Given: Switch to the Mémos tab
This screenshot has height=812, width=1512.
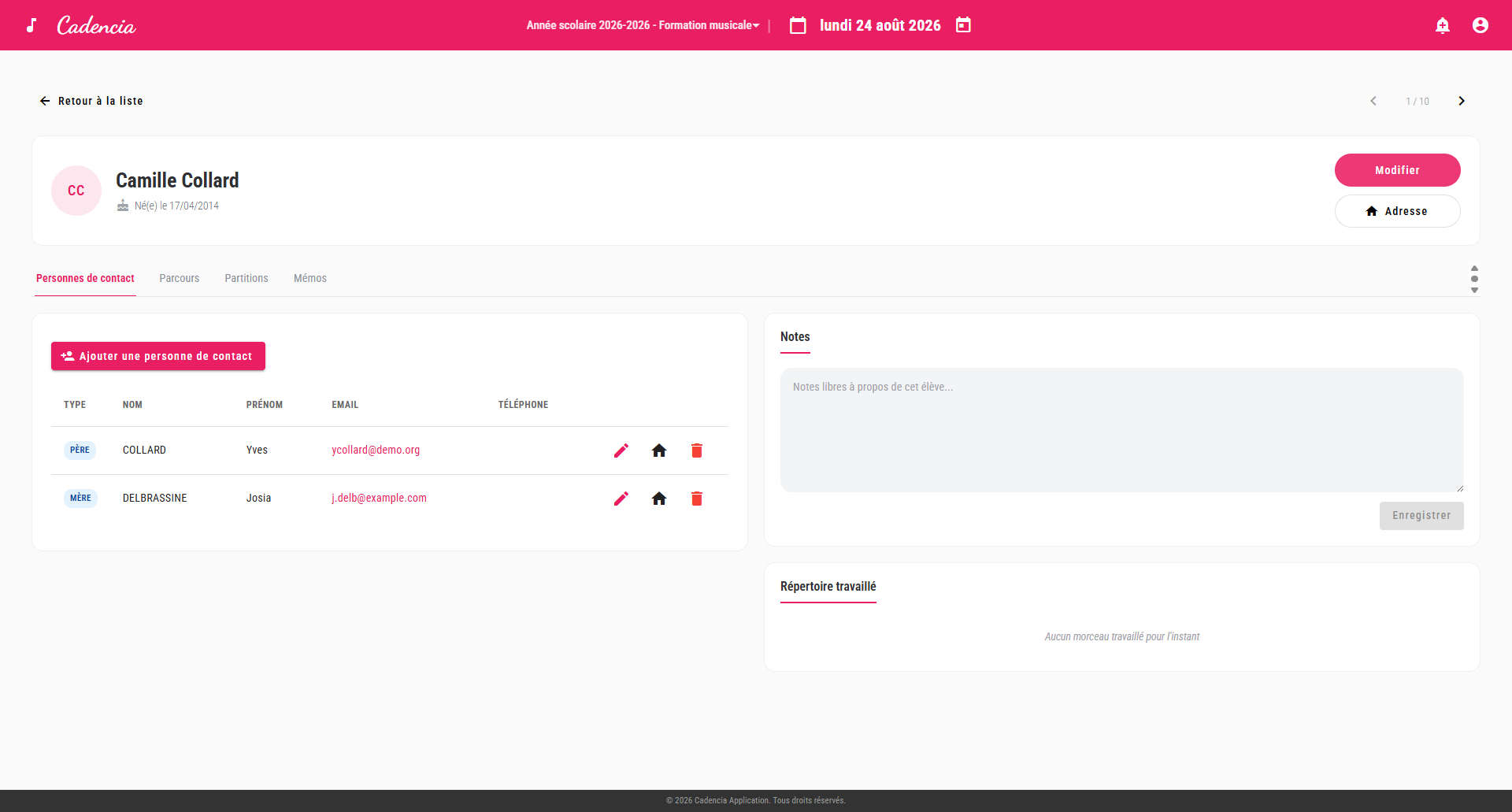Looking at the screenshot, I should click(310, 278).
